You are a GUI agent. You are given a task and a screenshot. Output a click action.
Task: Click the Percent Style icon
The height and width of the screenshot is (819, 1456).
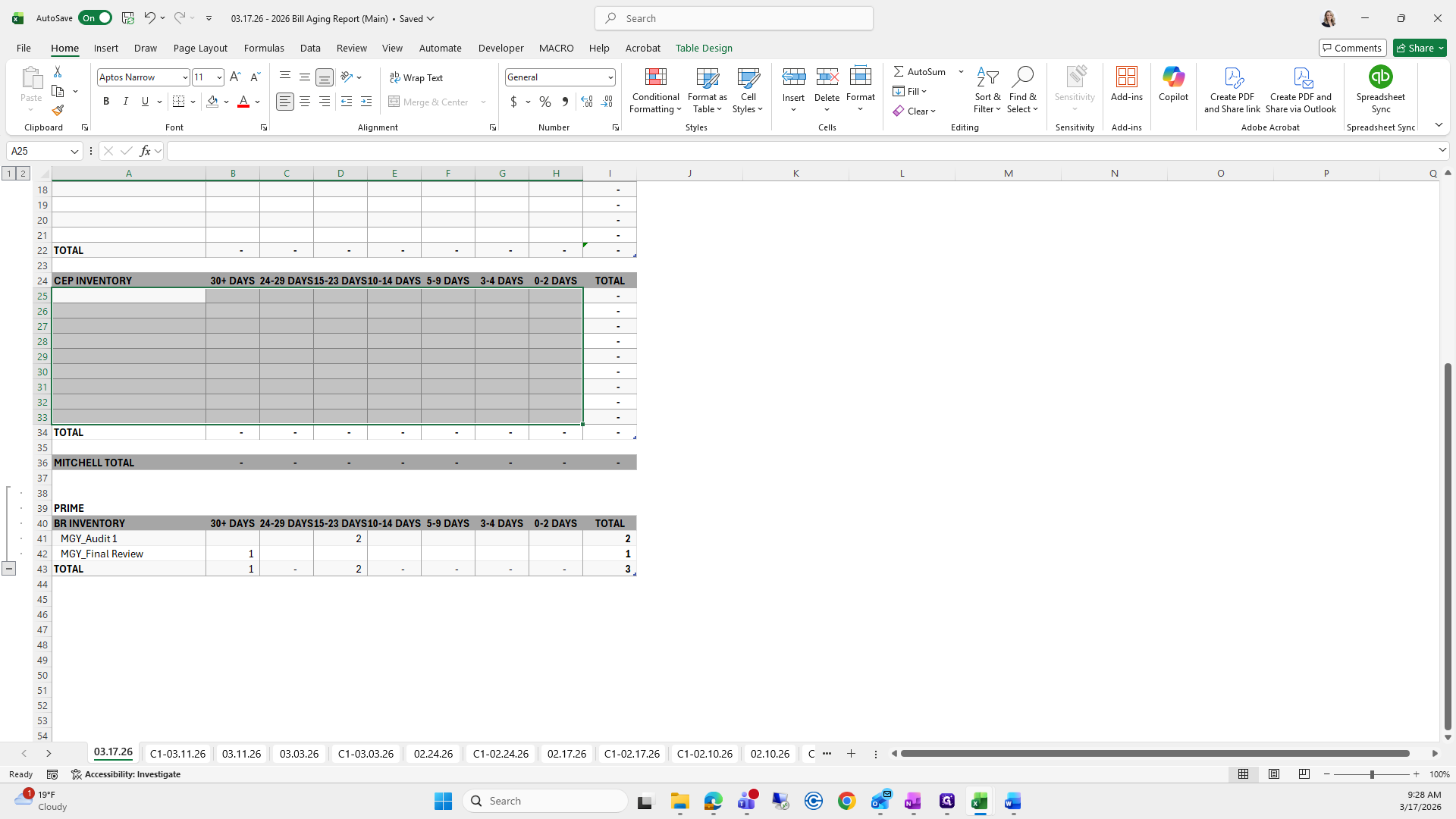(545, 102)
